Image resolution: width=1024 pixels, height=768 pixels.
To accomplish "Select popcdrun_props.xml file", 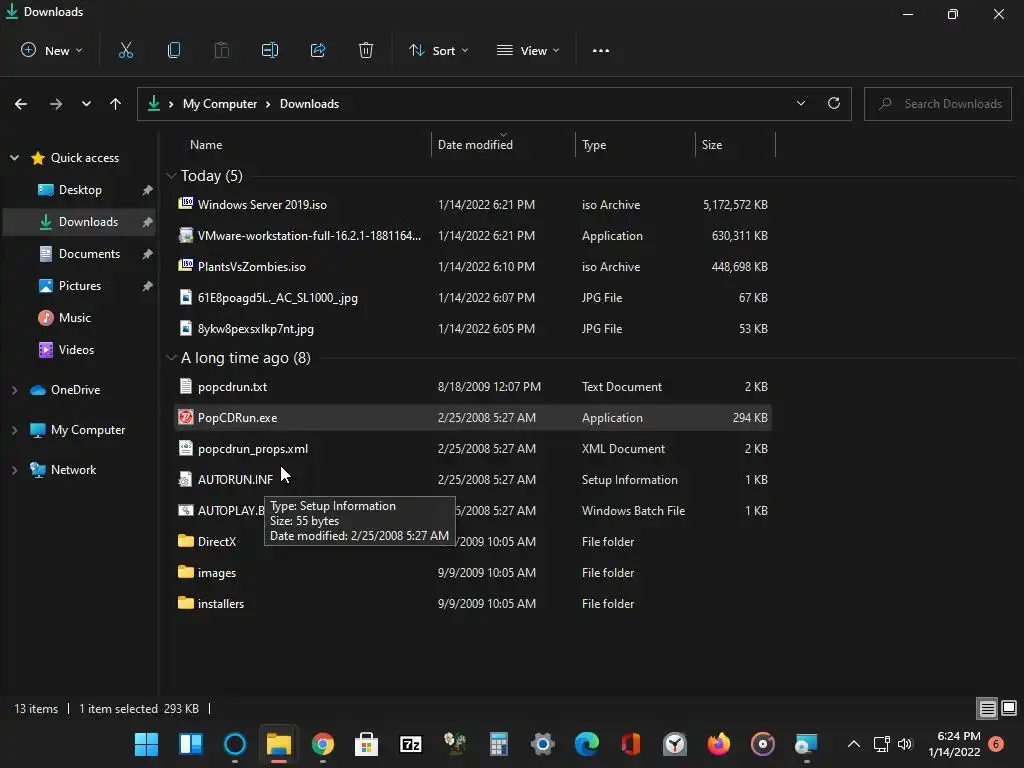I will (x=473, y=449).
